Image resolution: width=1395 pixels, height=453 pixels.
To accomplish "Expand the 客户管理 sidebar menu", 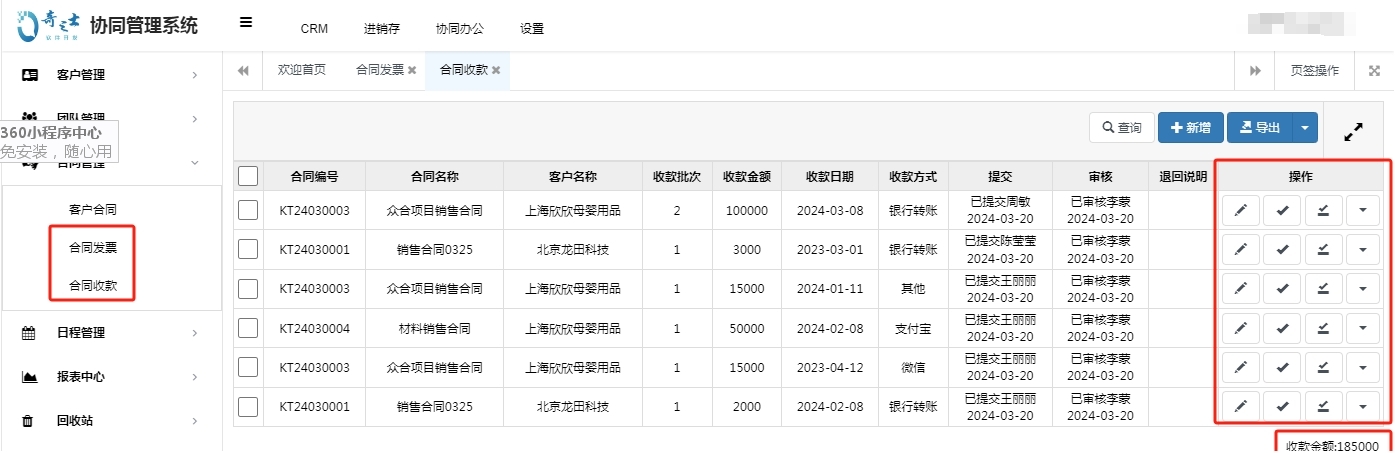I will point(110,75).
